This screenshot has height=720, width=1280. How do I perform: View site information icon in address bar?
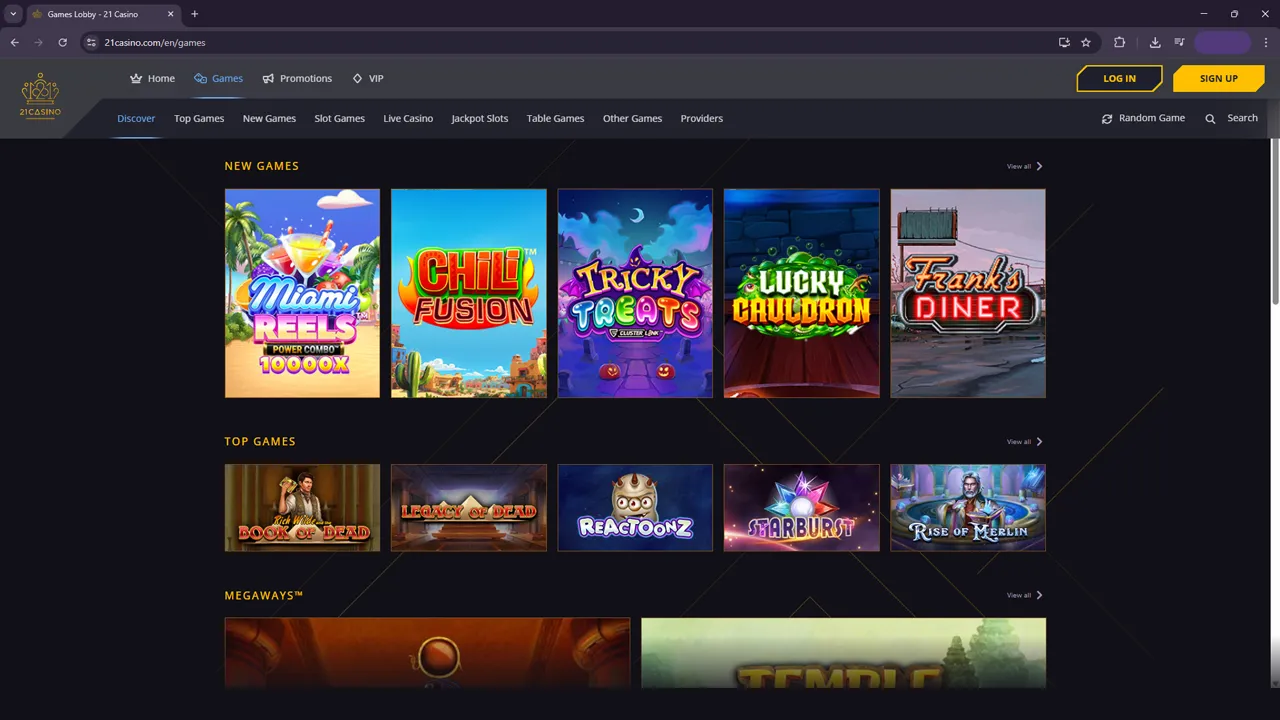91,43
